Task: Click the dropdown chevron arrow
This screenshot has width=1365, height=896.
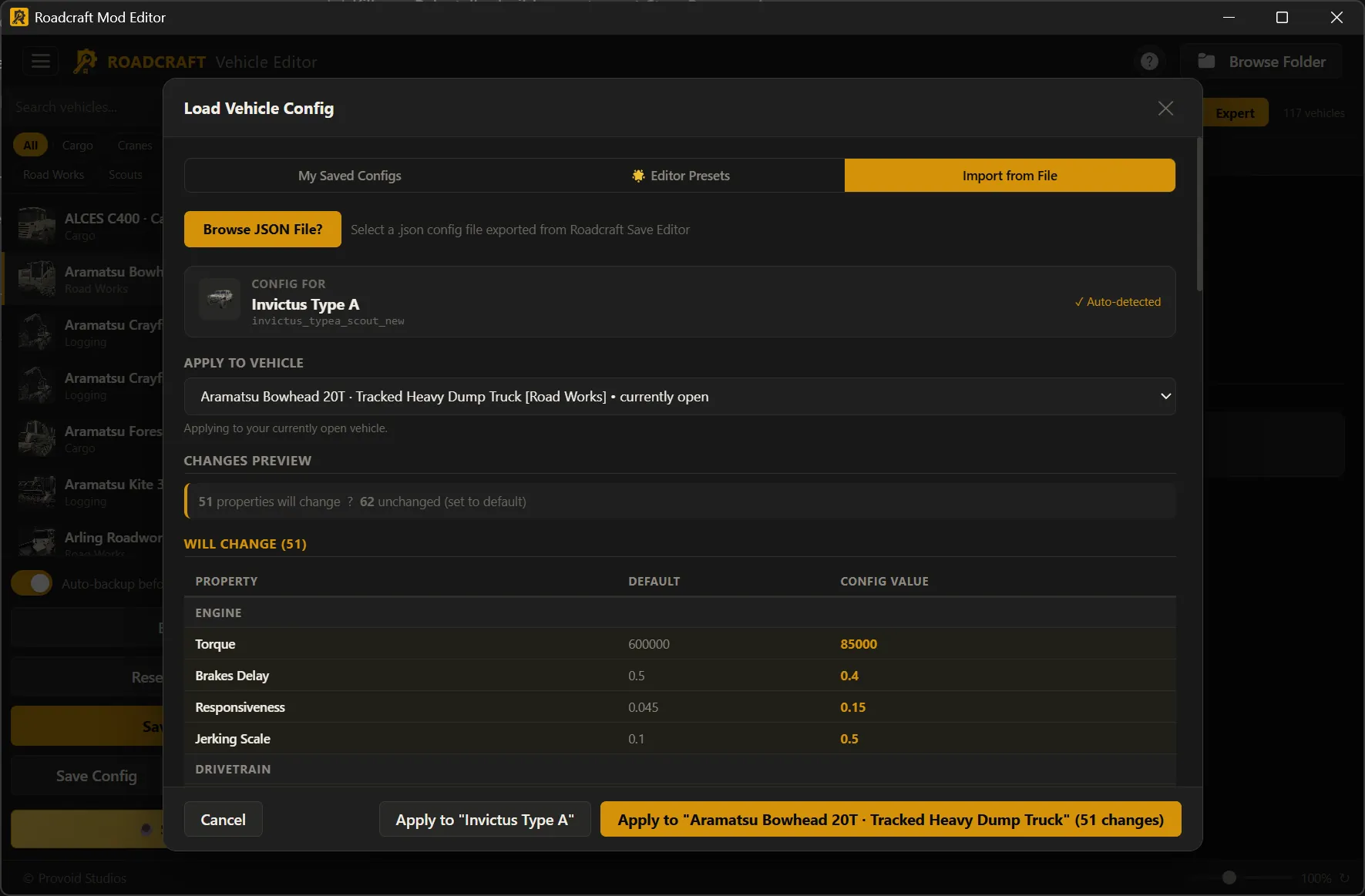Action: click(1165, 397)
